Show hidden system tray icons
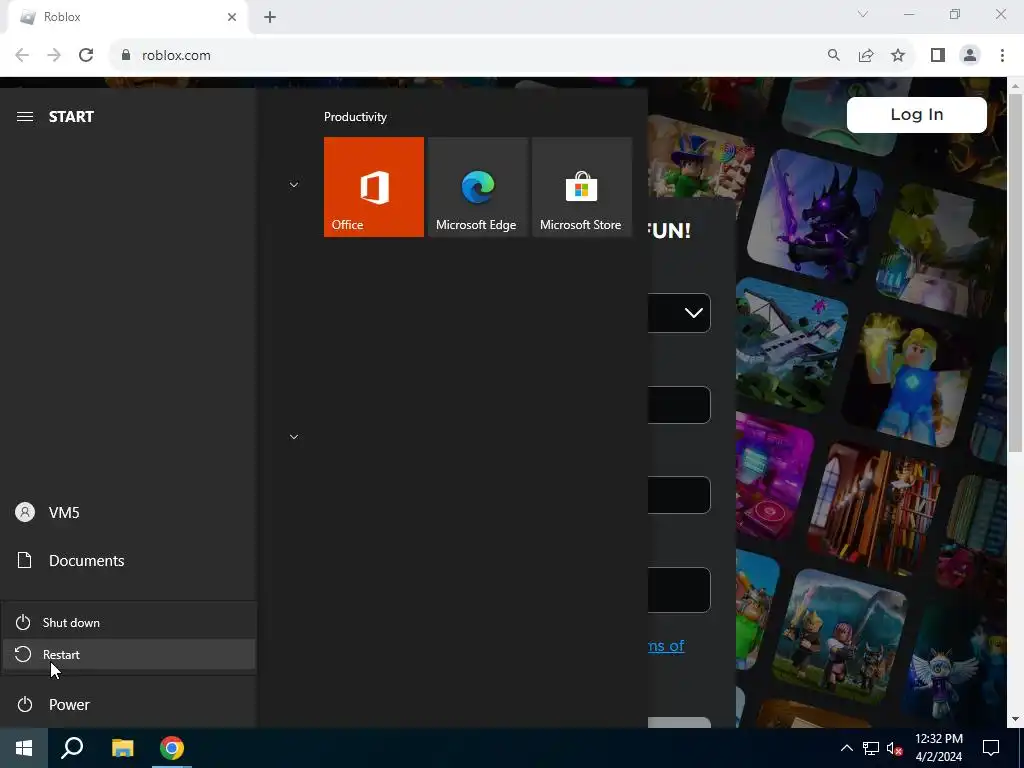 (x=846, y=748)
